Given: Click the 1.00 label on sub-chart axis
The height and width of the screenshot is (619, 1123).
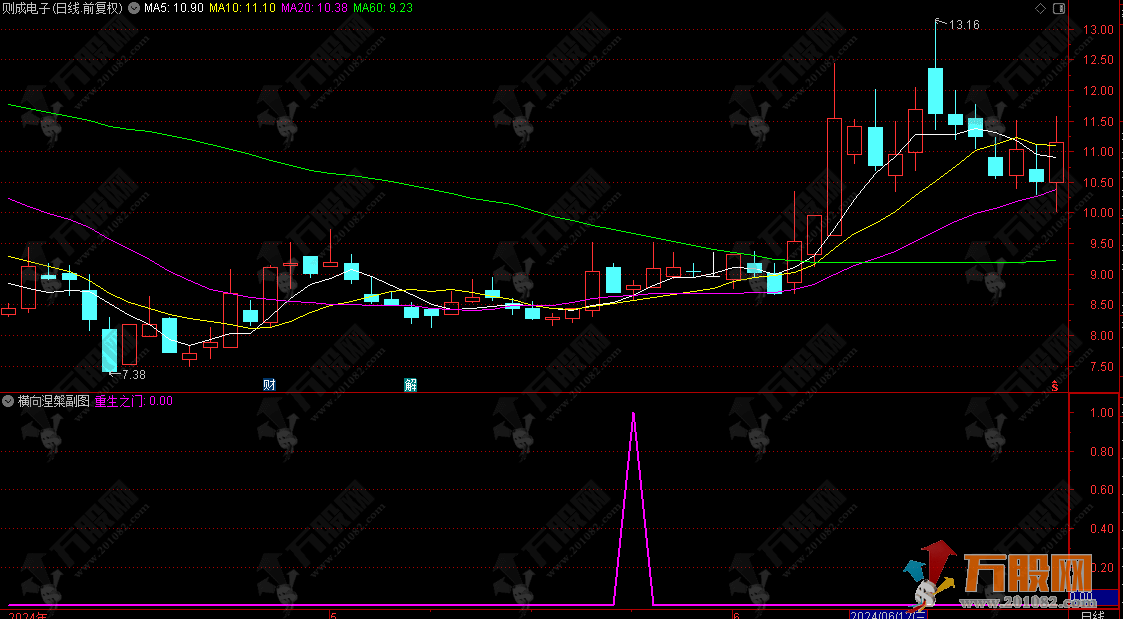Looking at the screenshot, I should tap(1101, 413).
